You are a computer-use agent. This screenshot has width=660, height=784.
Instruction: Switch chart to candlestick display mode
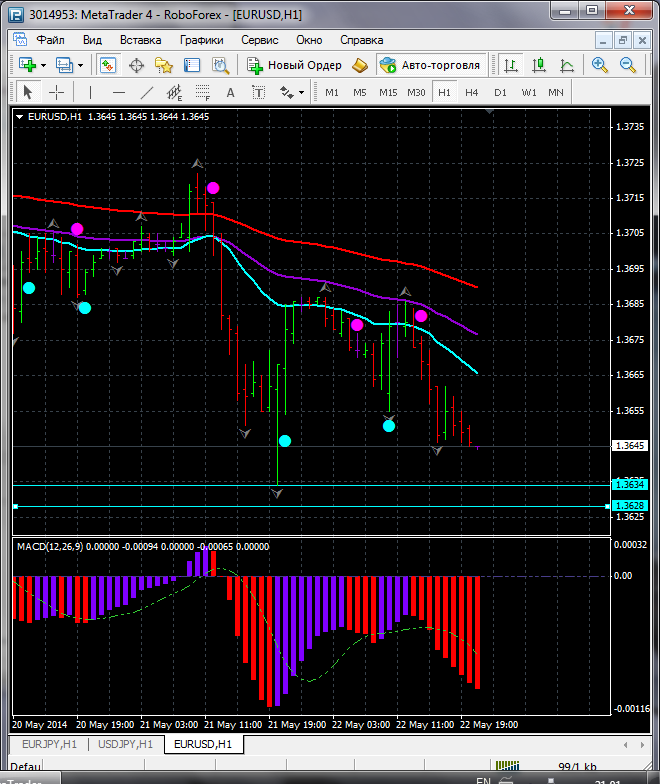click(x=539, y=65)
